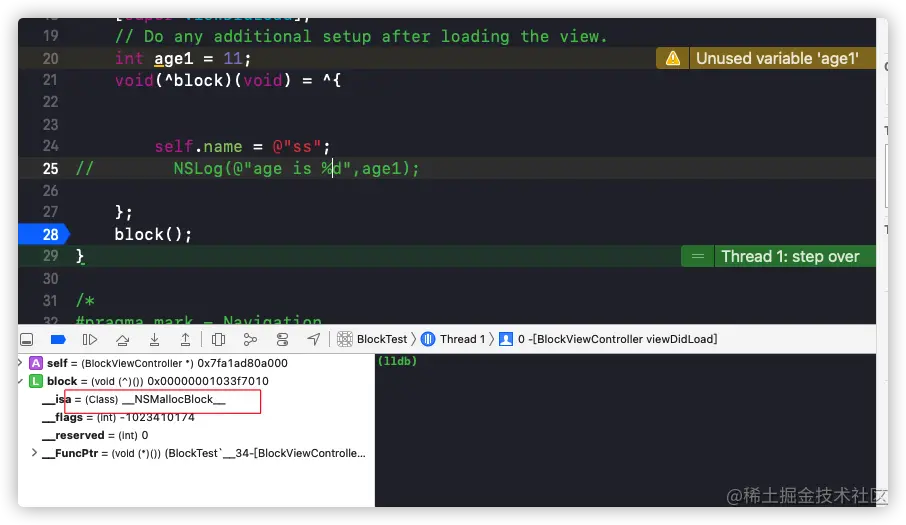Open Debug Memory Graph icon
The height and width of the screenshot is (525, 906).
250,340
